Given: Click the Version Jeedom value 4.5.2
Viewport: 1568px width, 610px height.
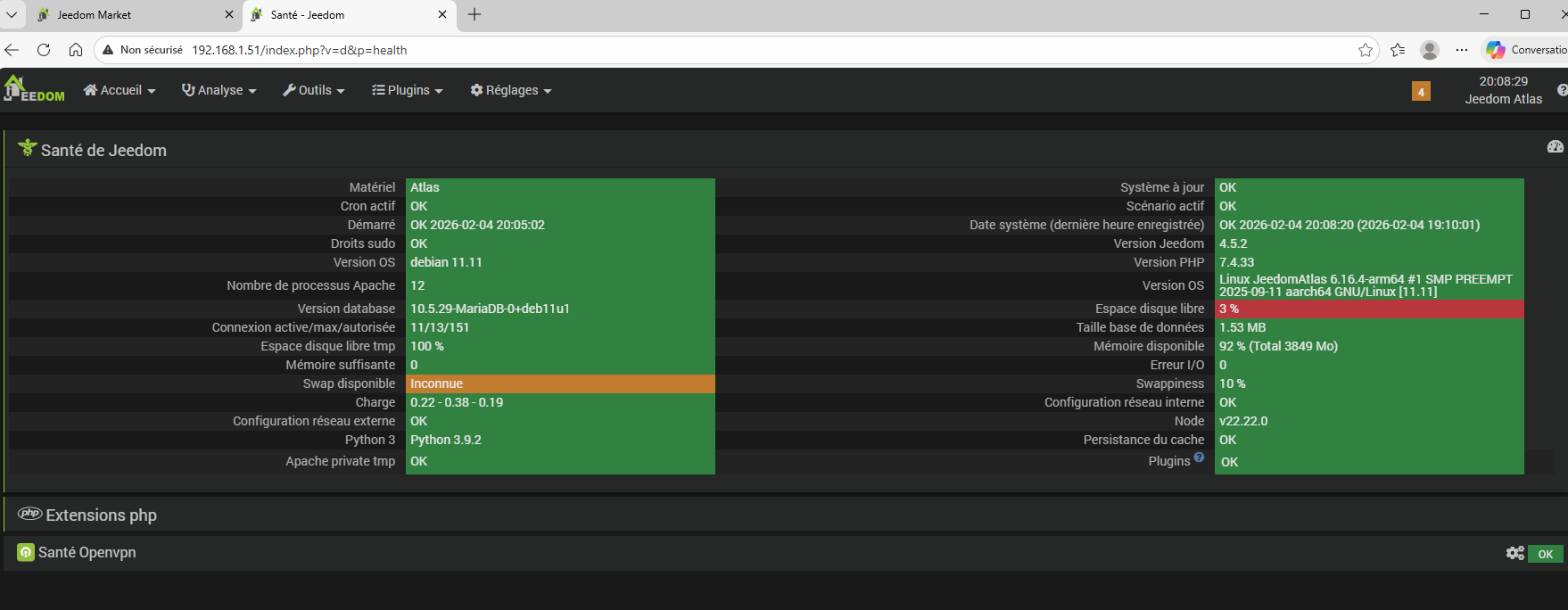Looking at the screenshot, I should pyautogui.click(x=1369, y=243).
